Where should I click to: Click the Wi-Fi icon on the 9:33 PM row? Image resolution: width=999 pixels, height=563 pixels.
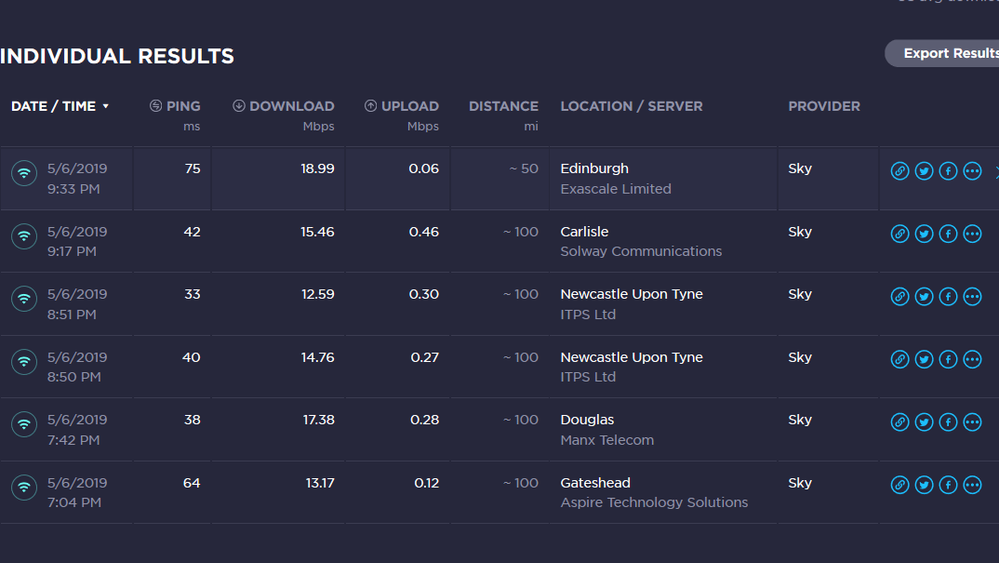pyautogui.click(x=24, y=173)
